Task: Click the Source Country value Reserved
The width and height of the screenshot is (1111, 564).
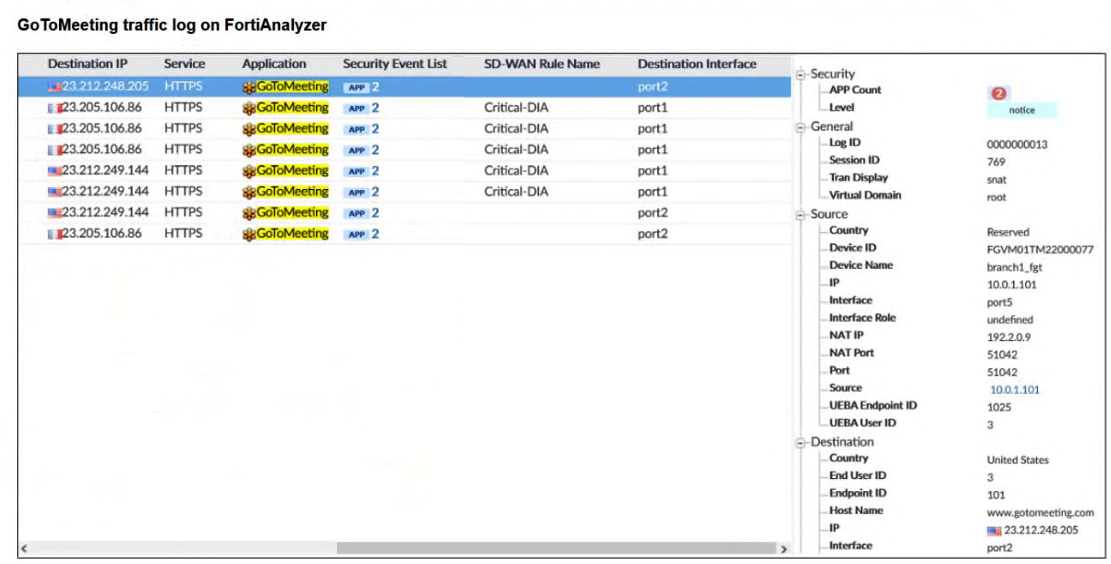Action: pyautogui.click(x=1008, y=232)
